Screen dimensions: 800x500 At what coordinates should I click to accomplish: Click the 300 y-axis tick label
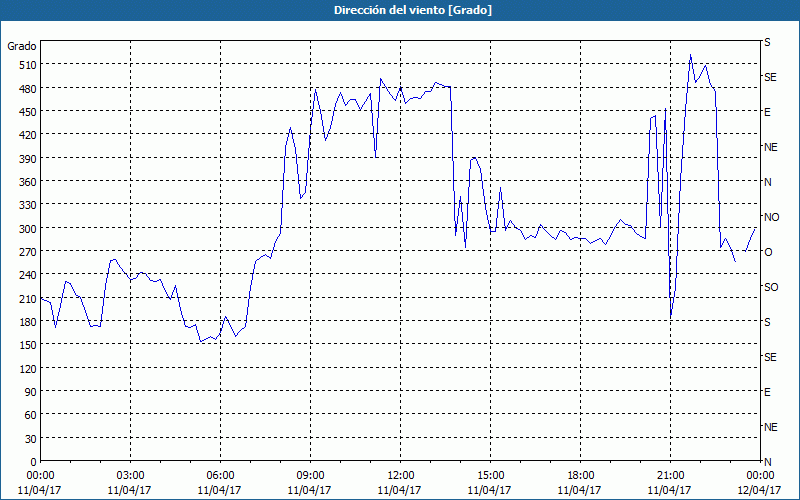point(28,228)
